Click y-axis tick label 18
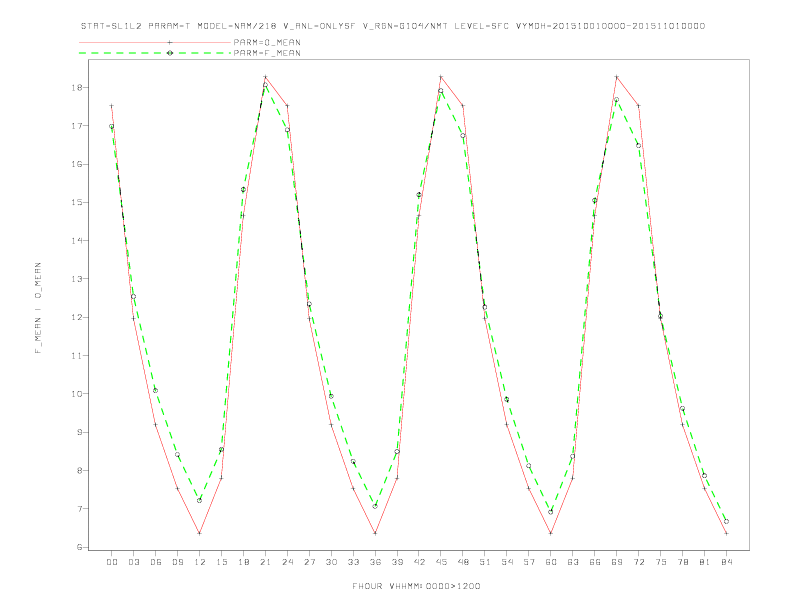Screen dimensions: 792x612 click(x=77, y=87)
